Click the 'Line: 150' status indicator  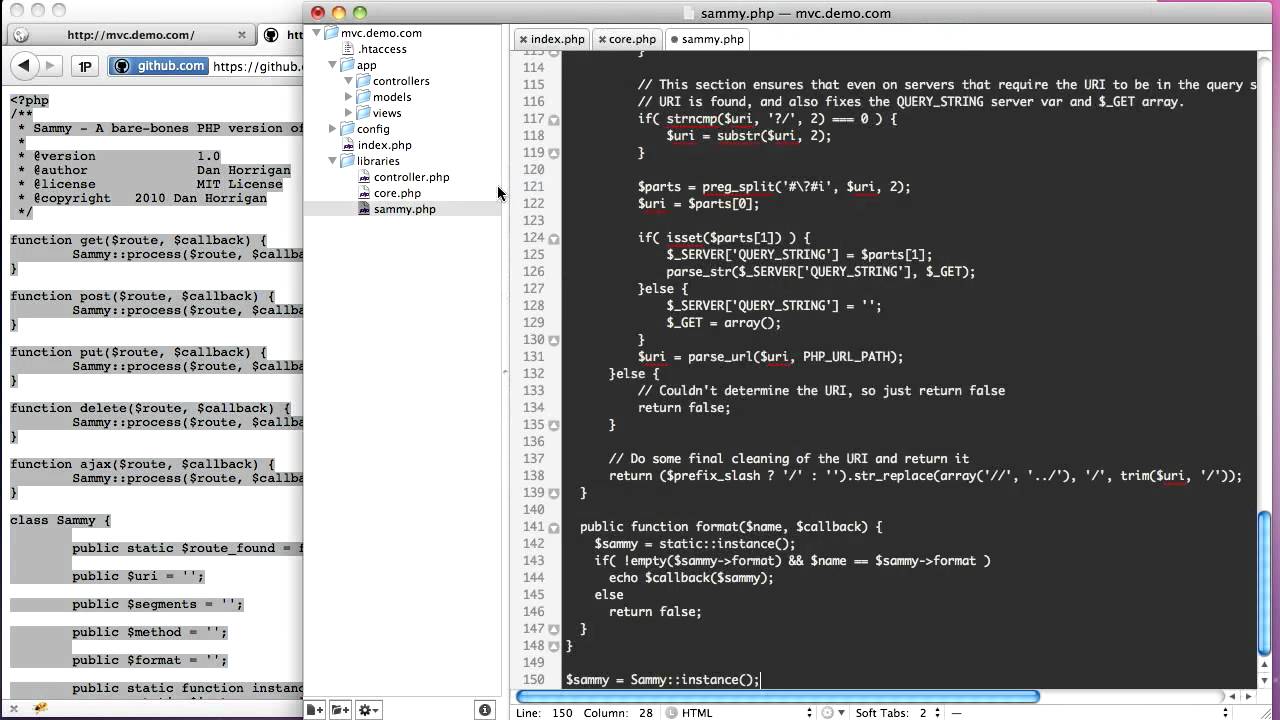coord(543,713)
